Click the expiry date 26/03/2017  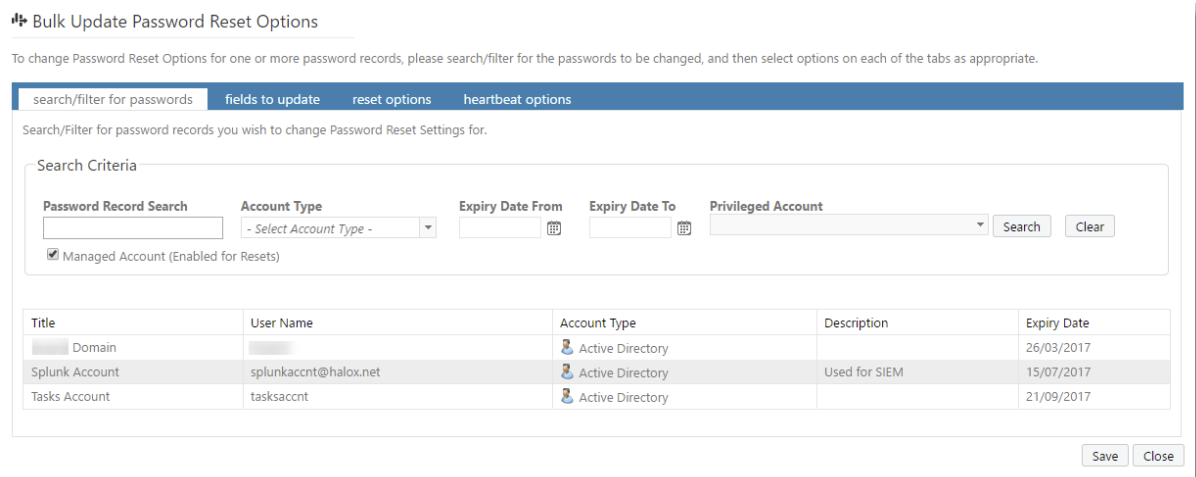point(1059,347)
